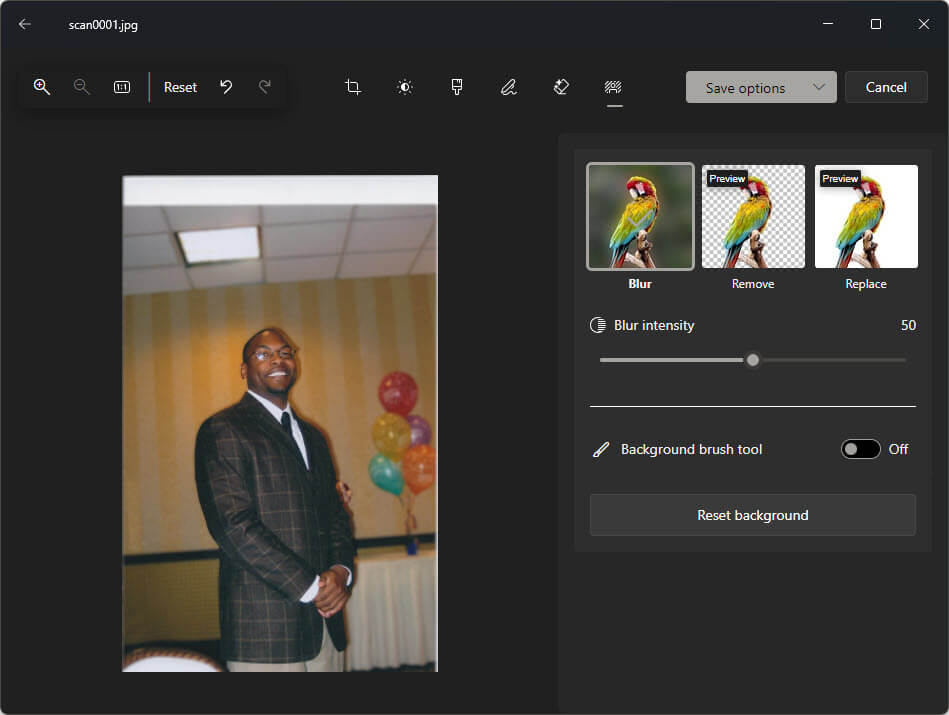Expand the Save options dropdown arrow
The height and width of the screenshot is (715, 949).
[819, 87]
